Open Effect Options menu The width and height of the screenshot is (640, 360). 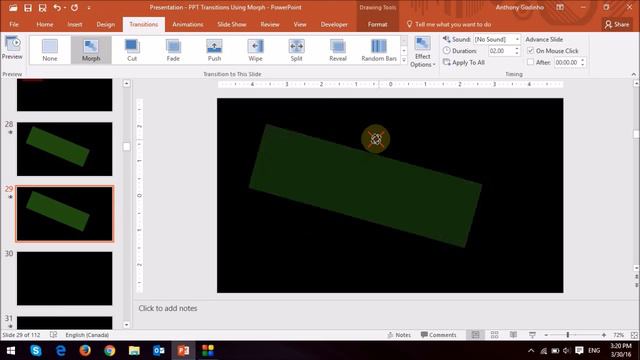(422, 52)
